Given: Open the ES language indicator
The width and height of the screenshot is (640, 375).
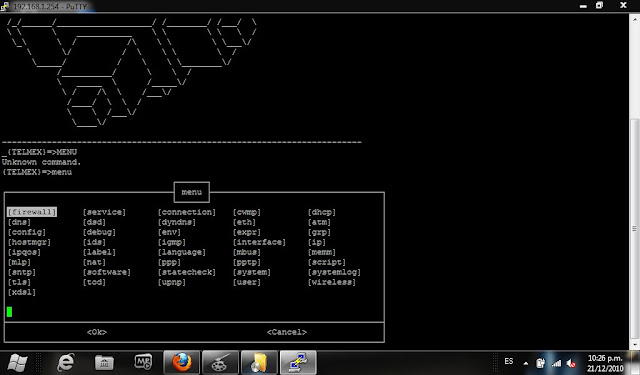Looking at the screenshot, I should click(x=509, y=361).
